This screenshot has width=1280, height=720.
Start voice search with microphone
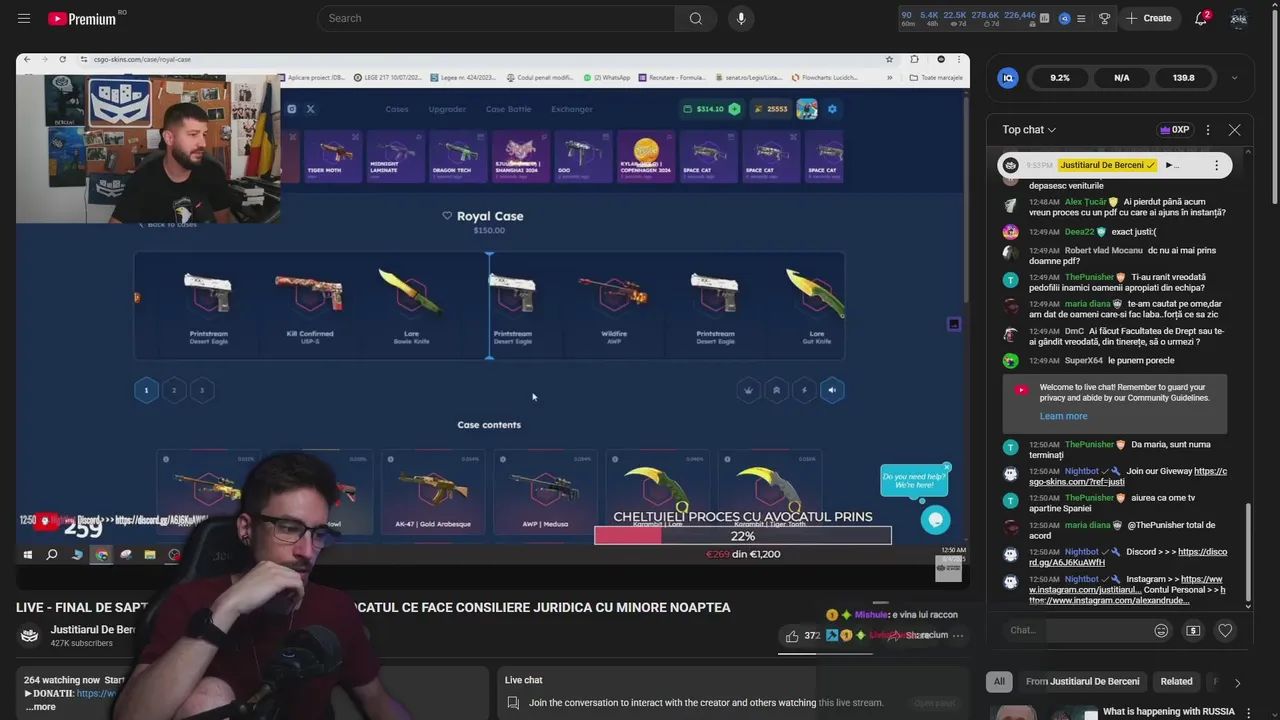coord(741,18)
